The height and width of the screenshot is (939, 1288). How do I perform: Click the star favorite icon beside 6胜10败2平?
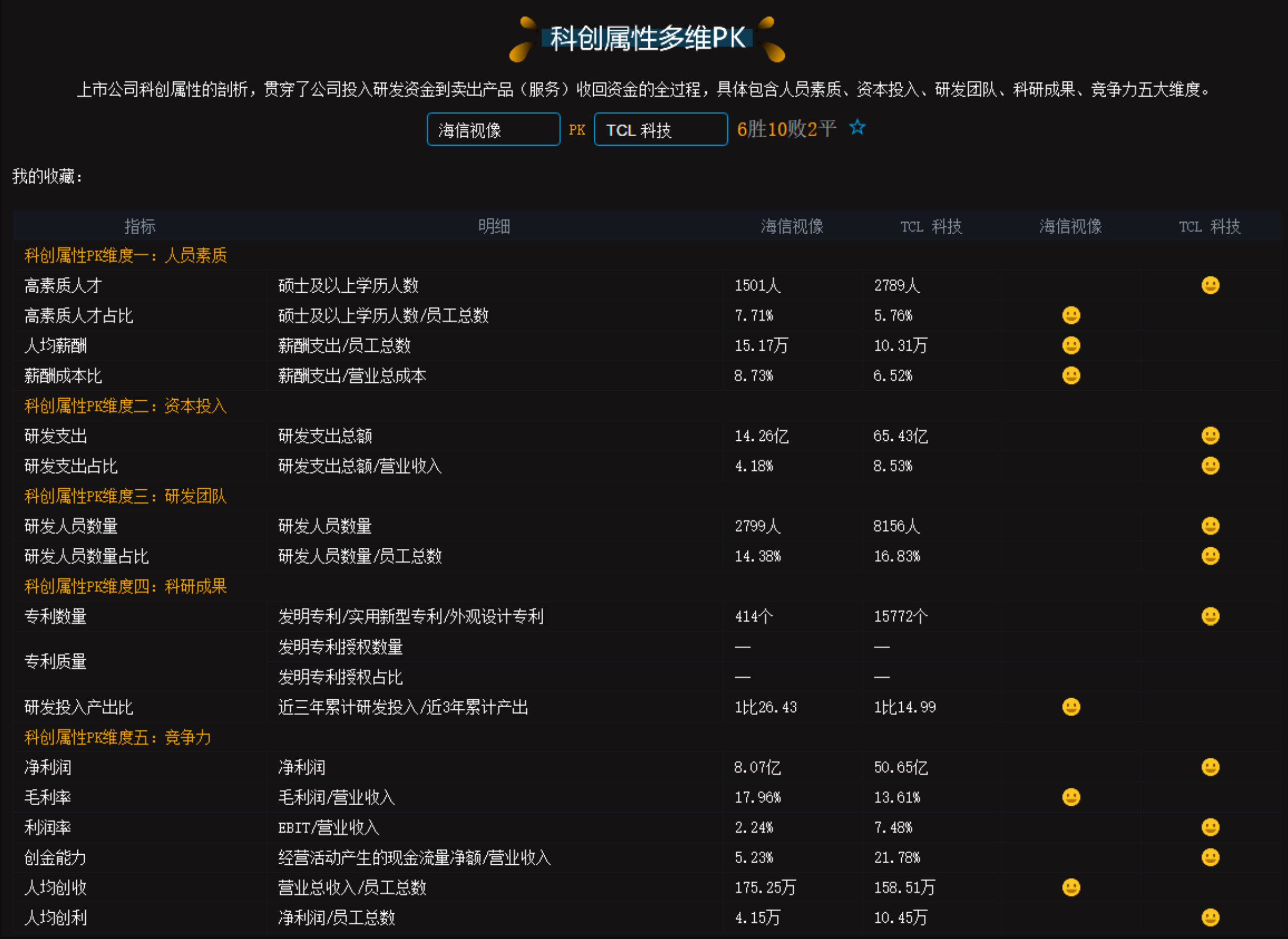(x=857, y=128)
